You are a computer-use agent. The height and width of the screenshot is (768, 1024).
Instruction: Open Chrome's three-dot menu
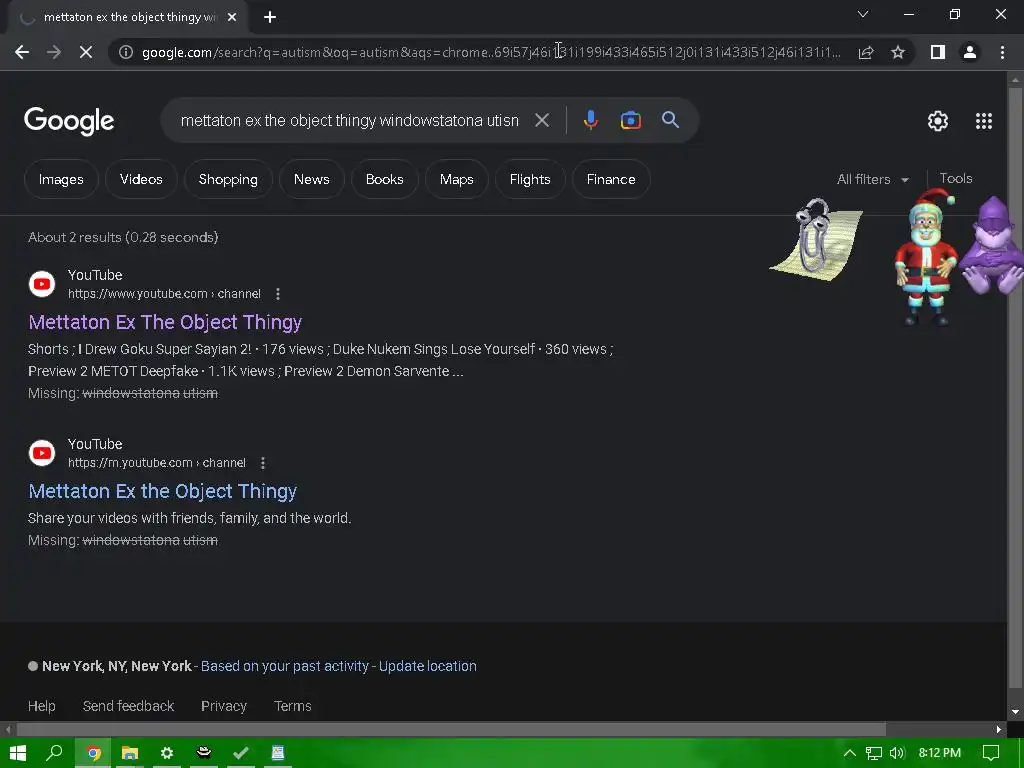(1002, 52)
